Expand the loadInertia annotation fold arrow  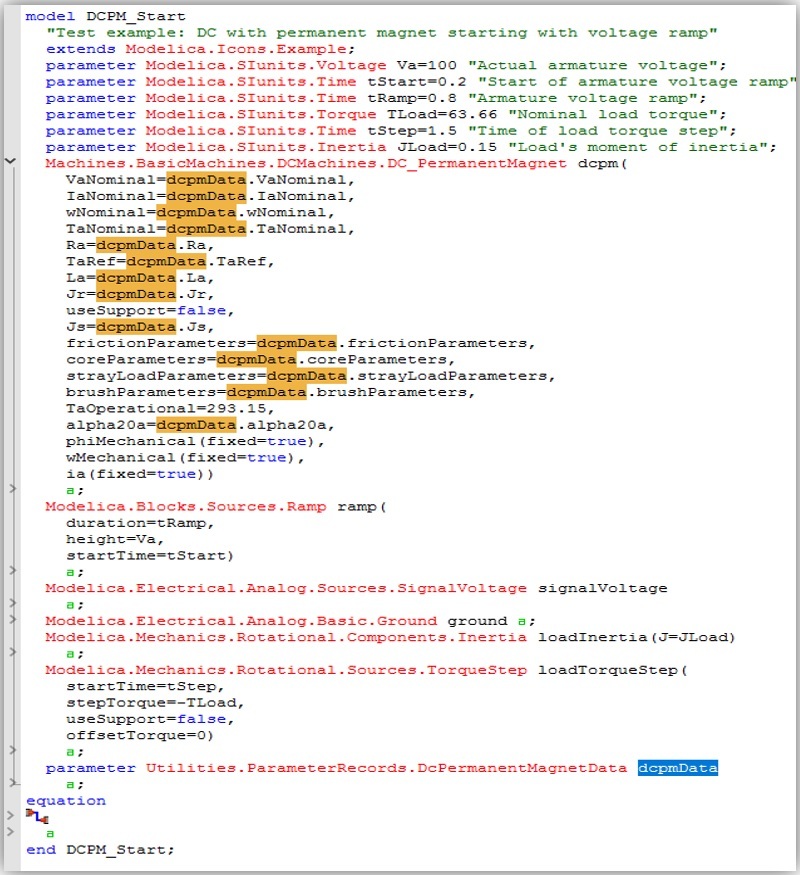pos(12,652)
